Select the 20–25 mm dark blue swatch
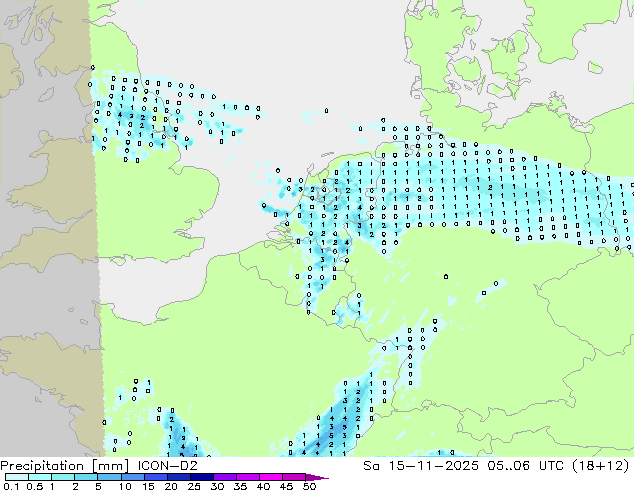Screen dimensions: 634x490 pos(179,477)
